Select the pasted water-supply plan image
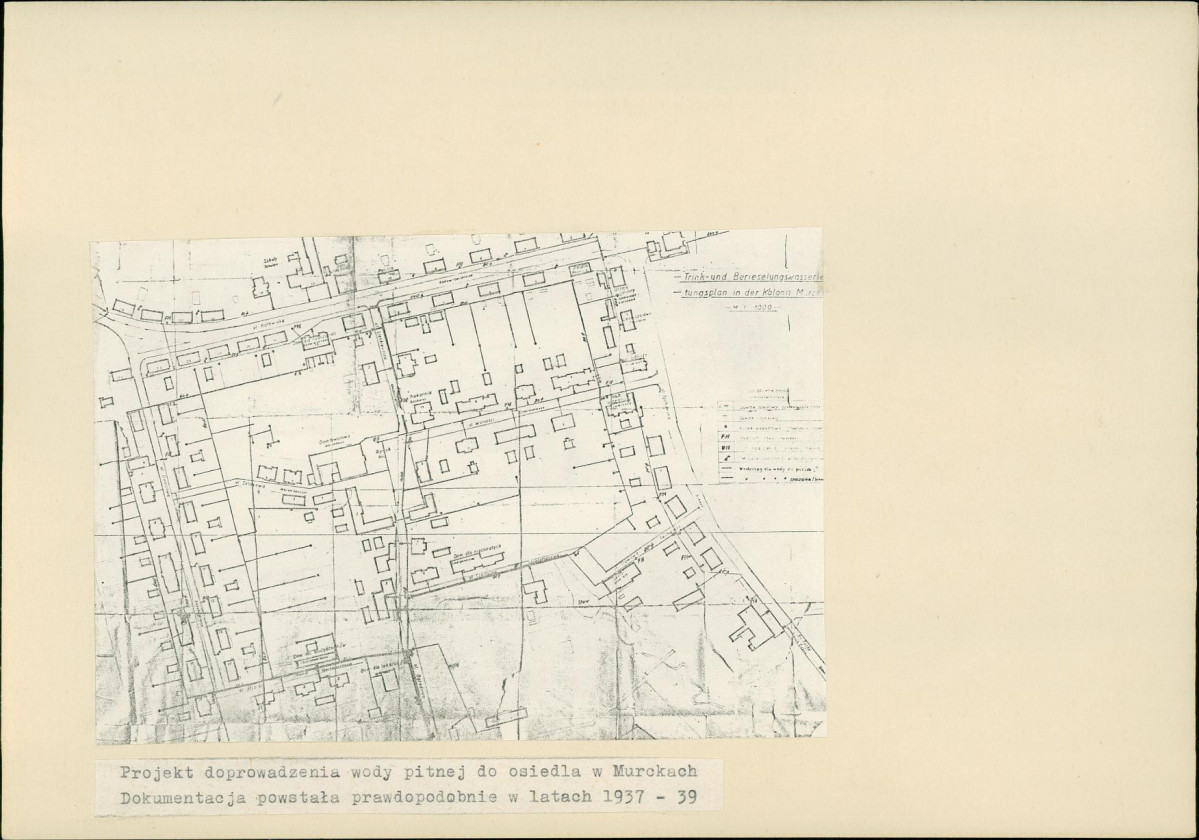The height and width of the screenshot is (840, 1199). point(459,486)
